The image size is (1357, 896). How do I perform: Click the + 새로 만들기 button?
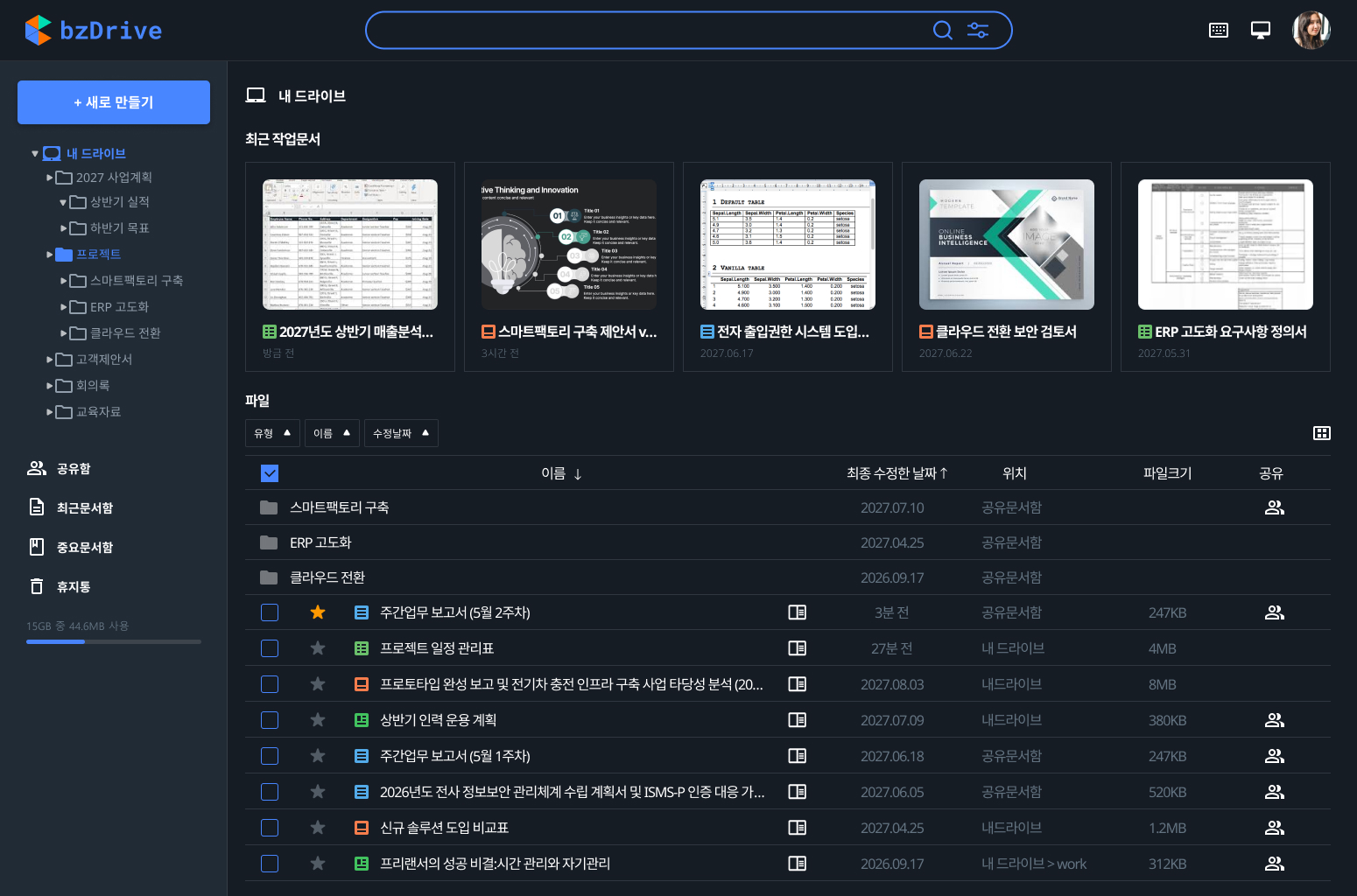click(114, 102)
